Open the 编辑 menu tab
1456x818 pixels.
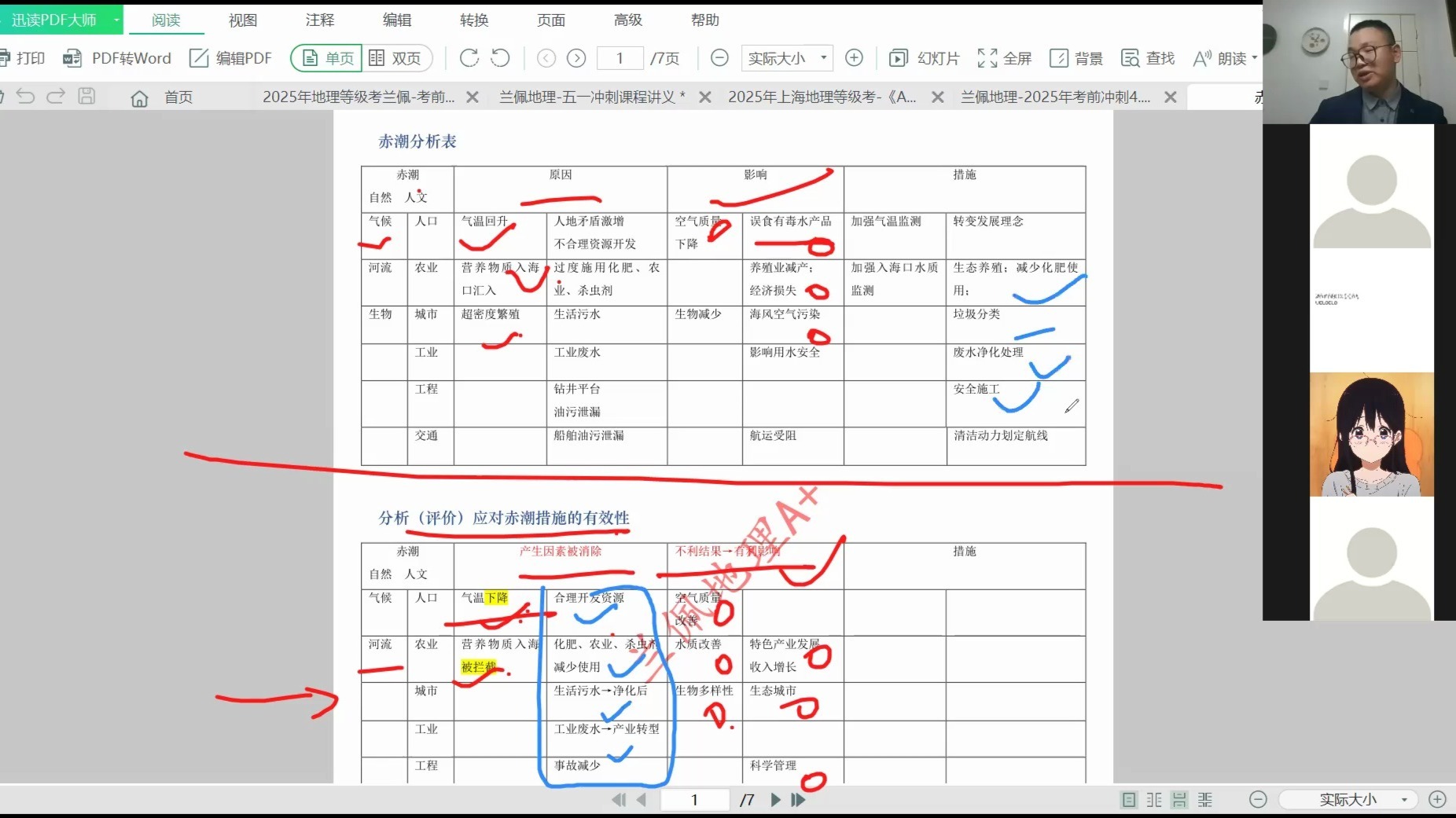coord(397,20)
